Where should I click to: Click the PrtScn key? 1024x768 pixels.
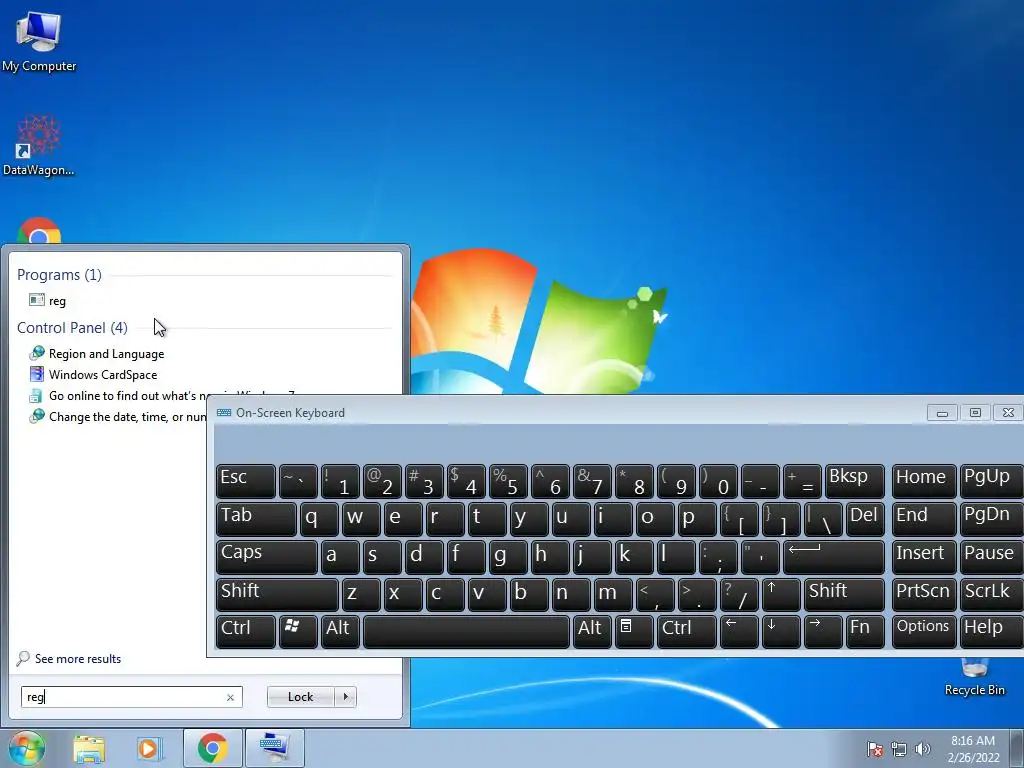point(923,595)
